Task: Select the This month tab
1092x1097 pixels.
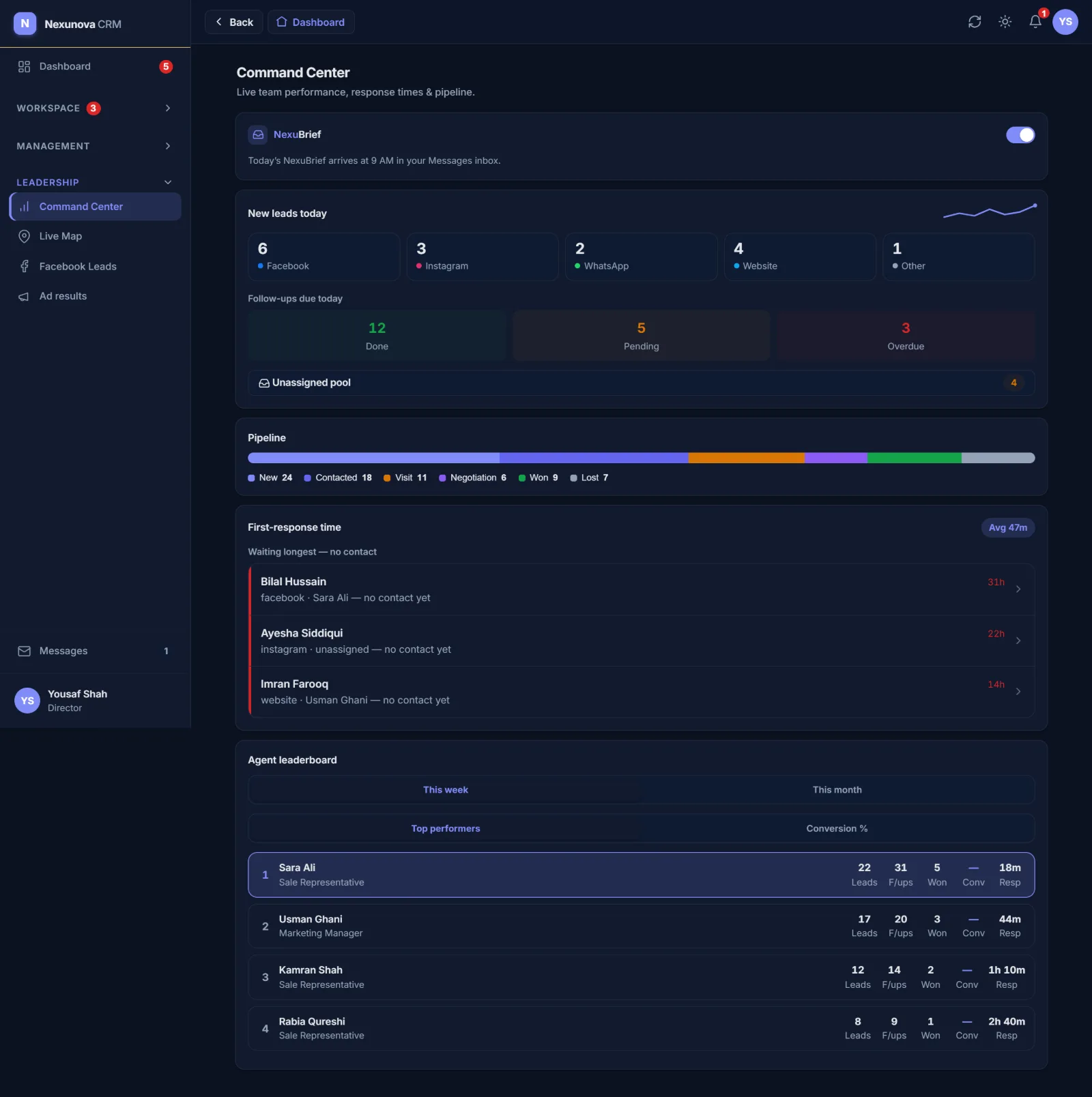Action: pyautogui.click(x=837, y=790)
